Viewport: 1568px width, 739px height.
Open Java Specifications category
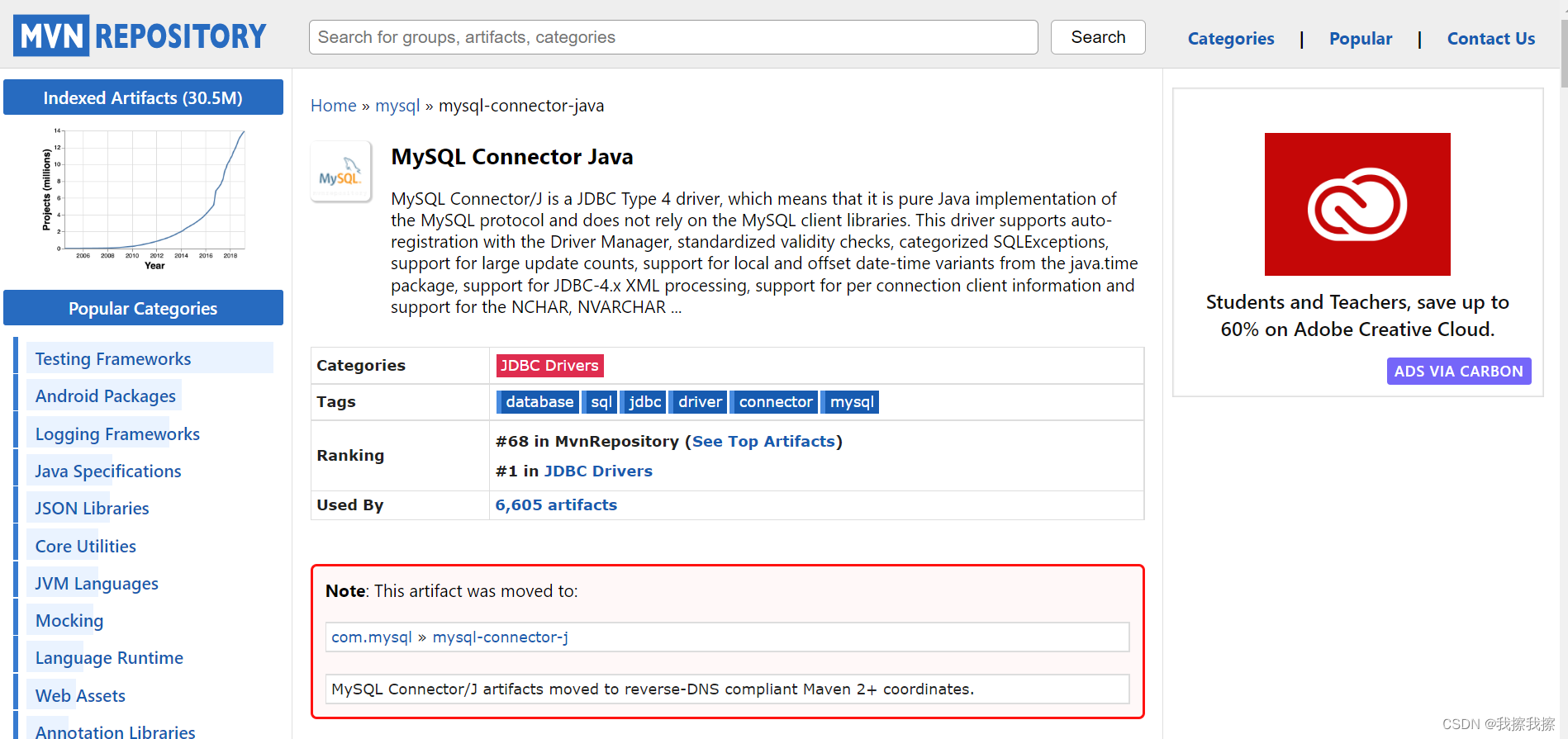108,471
